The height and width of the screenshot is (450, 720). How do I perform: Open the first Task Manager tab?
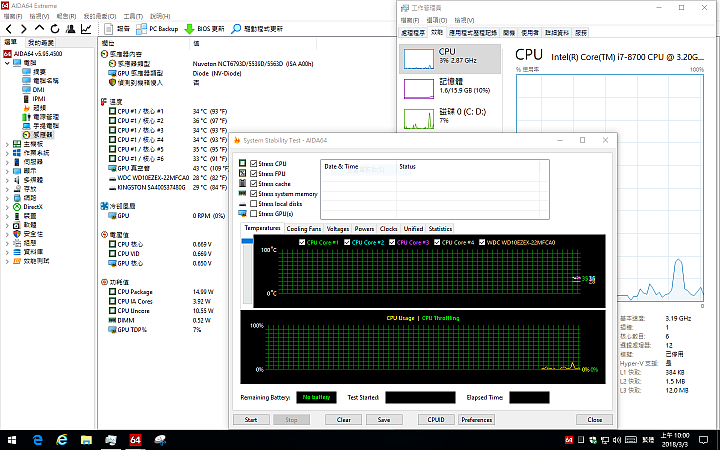pyautogui.click(x=413, y=33)
